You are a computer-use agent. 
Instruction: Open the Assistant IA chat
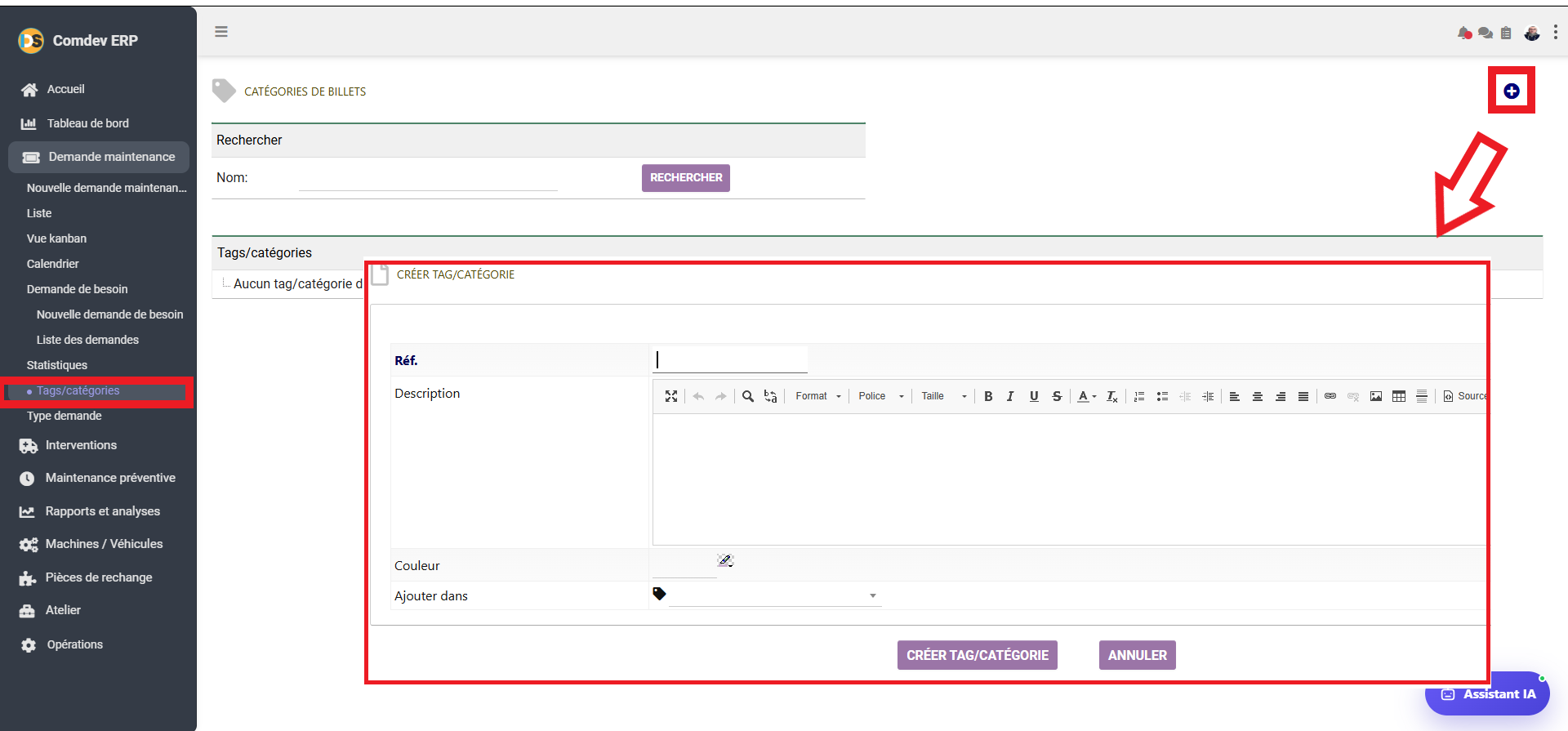tap(1487, 694)
